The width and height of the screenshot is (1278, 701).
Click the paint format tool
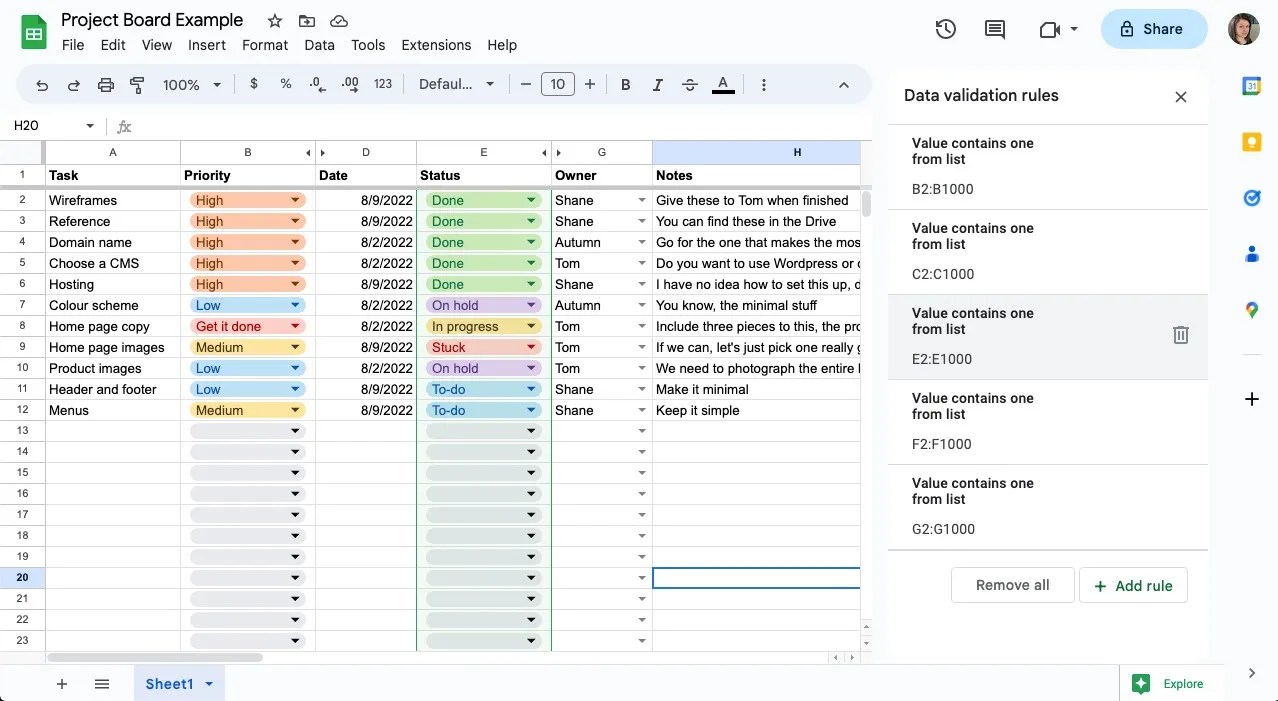(137, 84)
